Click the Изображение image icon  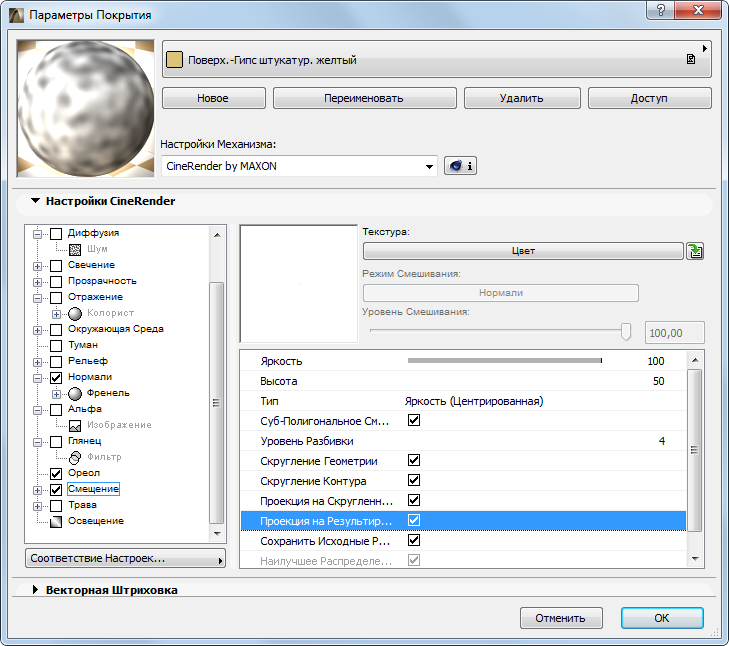pyautogui.click(x=75, y=426)
